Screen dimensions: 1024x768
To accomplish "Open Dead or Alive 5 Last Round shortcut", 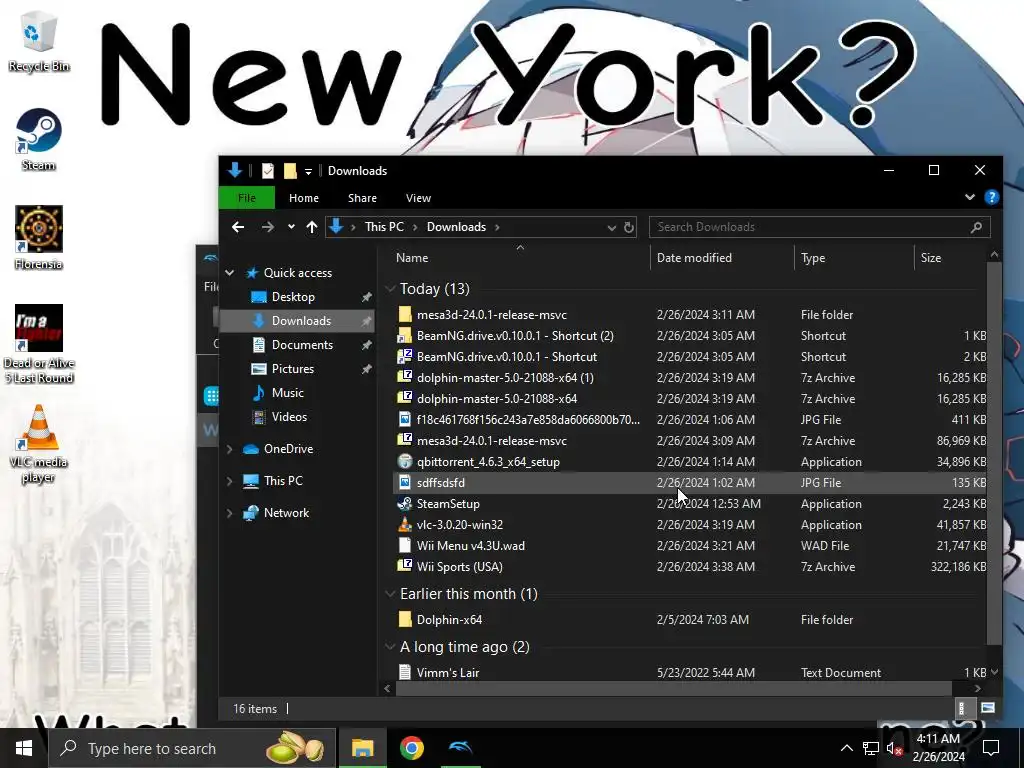I will [x=39, y=344].
